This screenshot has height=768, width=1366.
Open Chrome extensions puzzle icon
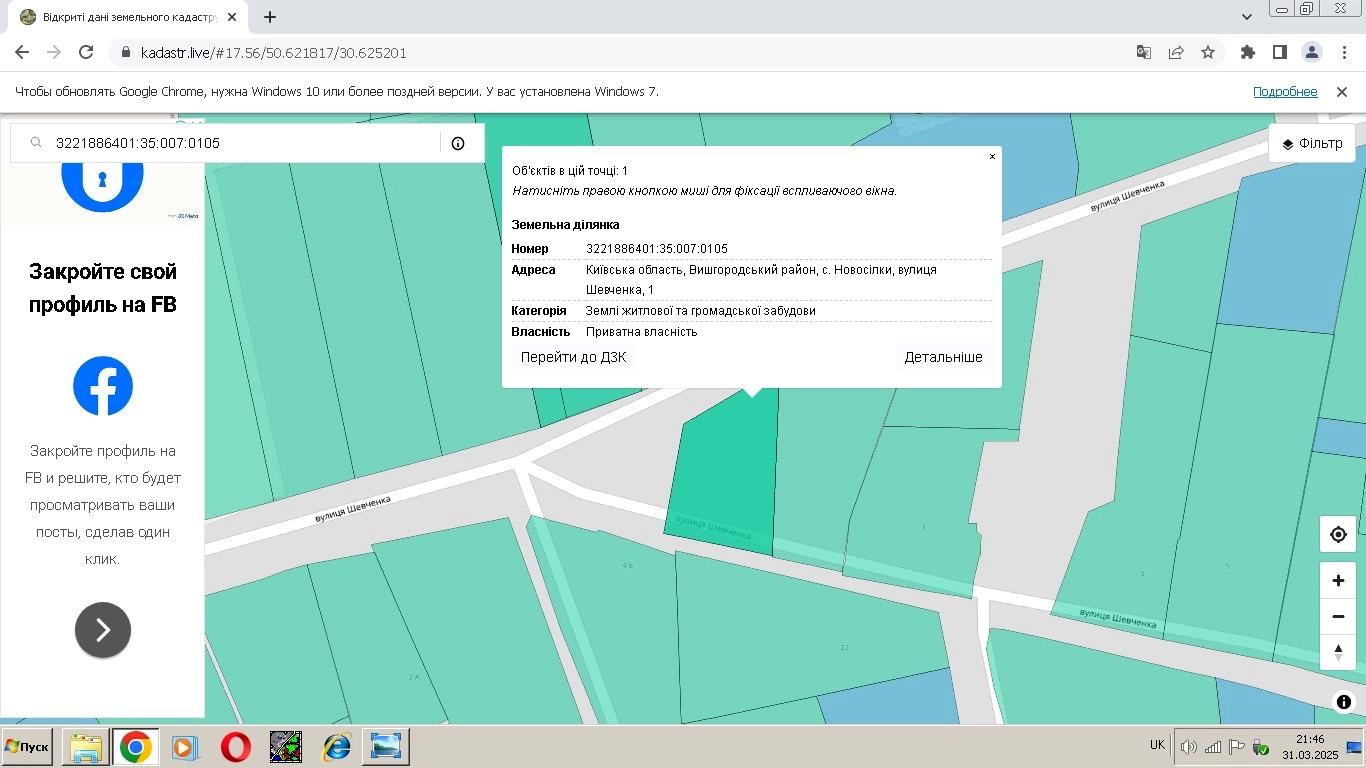tap(1248, 53)
